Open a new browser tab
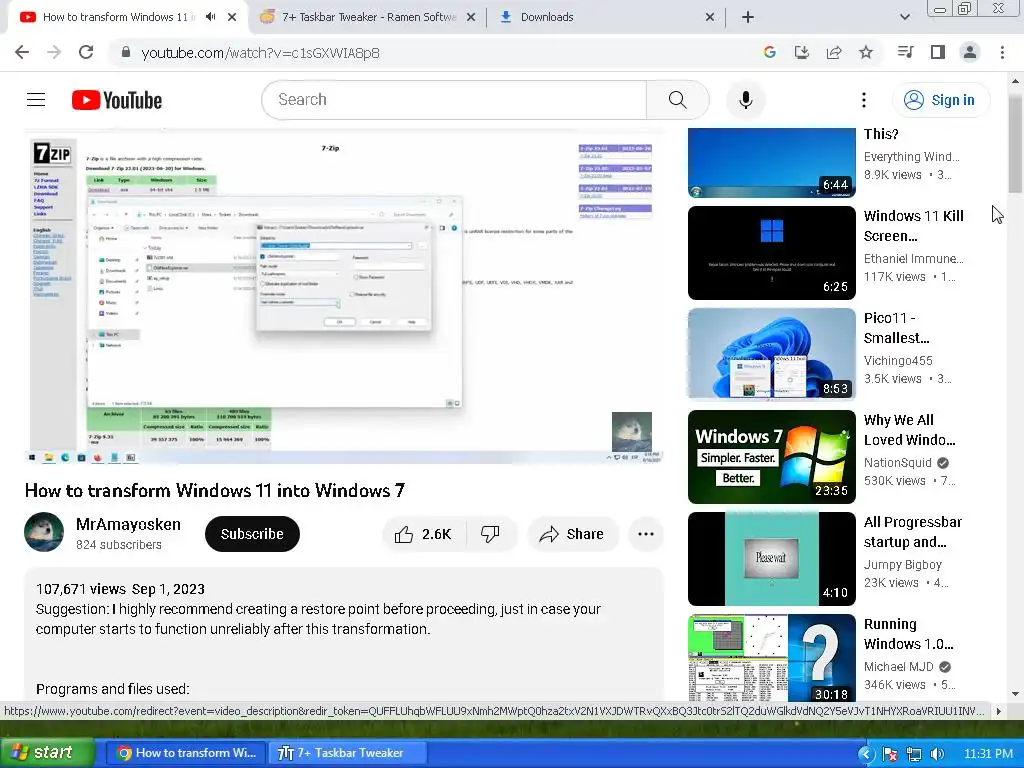Screen dimensions: 1024x768 pos(748,17)
